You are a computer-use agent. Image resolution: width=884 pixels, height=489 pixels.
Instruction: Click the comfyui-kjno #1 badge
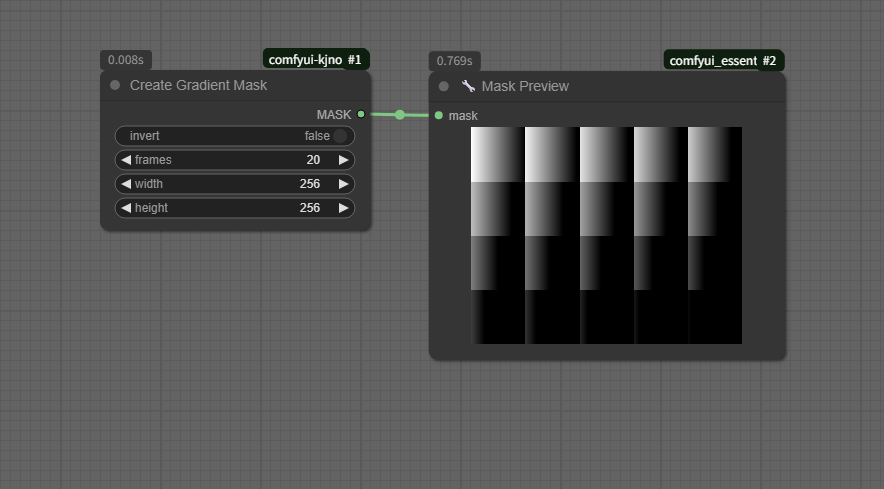click(x=315, y=60)
